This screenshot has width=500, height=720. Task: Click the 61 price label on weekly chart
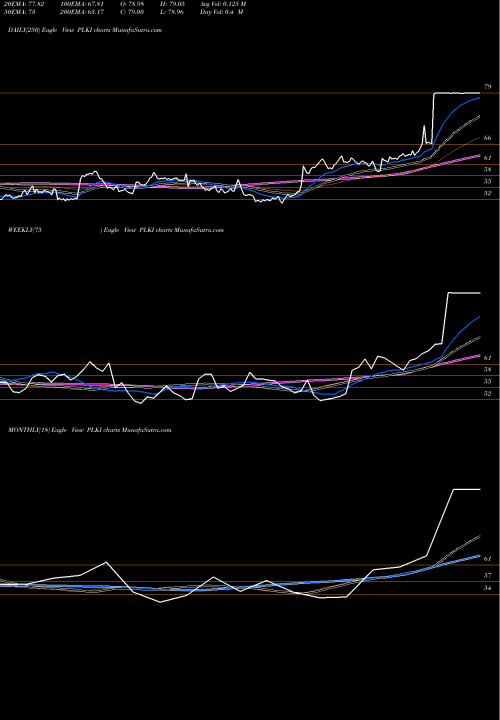pyautogui.click(x=488, y=358)
